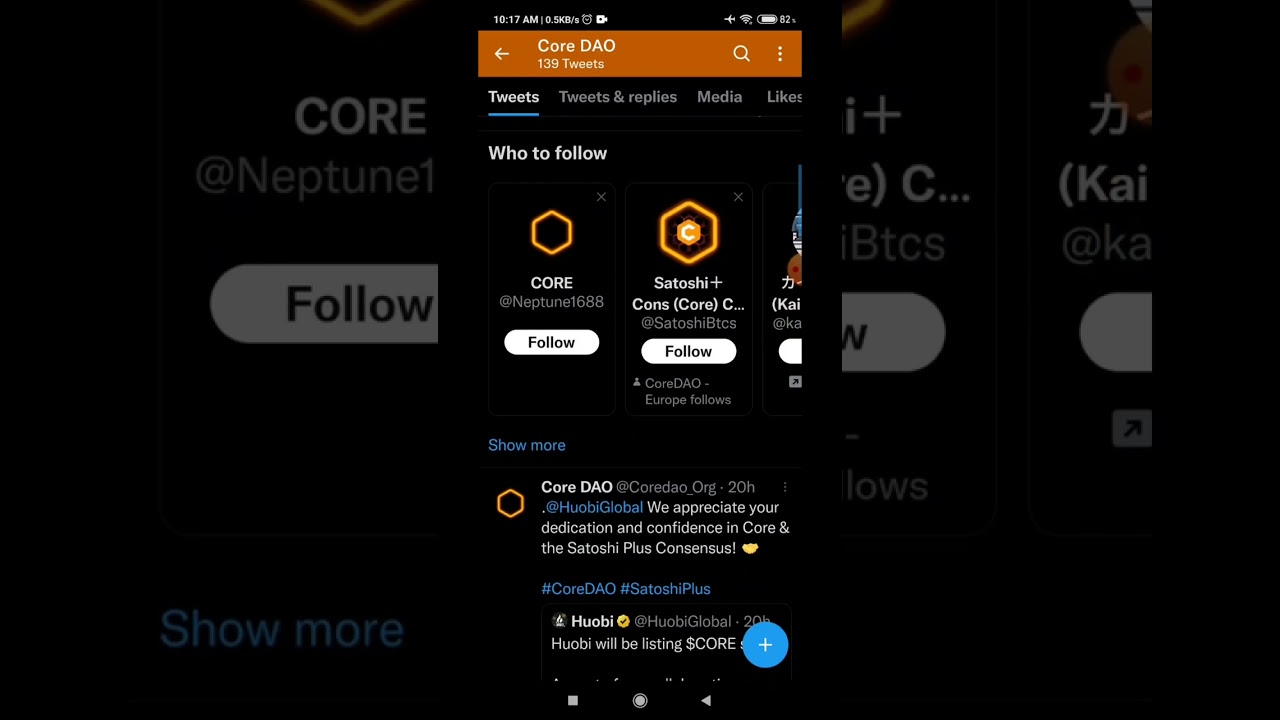Tap the Android recent apps square button
The width and height of the screenshot is (1280, 720).
[x=573, y=701]
